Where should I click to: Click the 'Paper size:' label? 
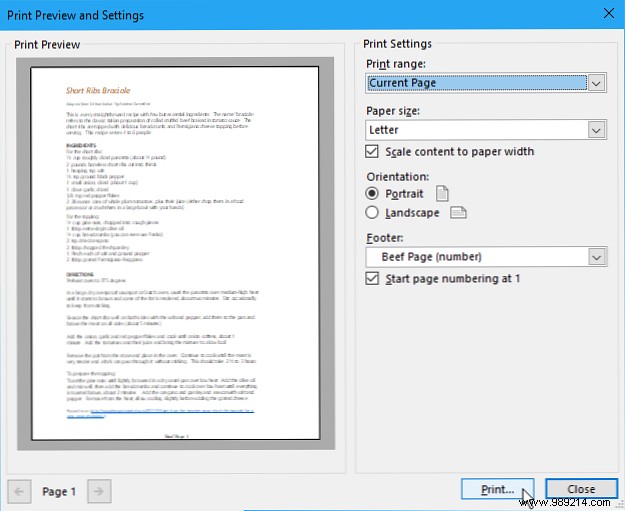pyautogui.click(x=393, y=111)
